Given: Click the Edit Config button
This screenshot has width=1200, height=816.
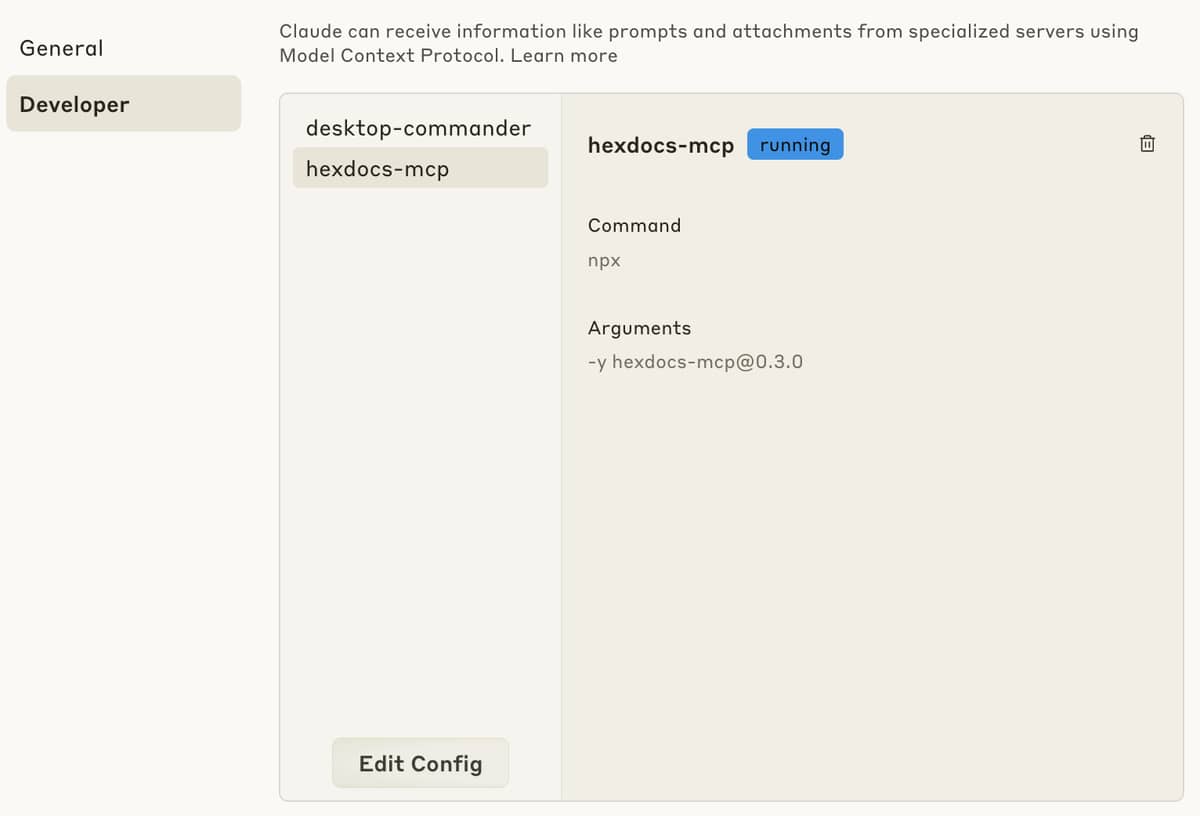Looking at the screenshot, I should (420, 763).
